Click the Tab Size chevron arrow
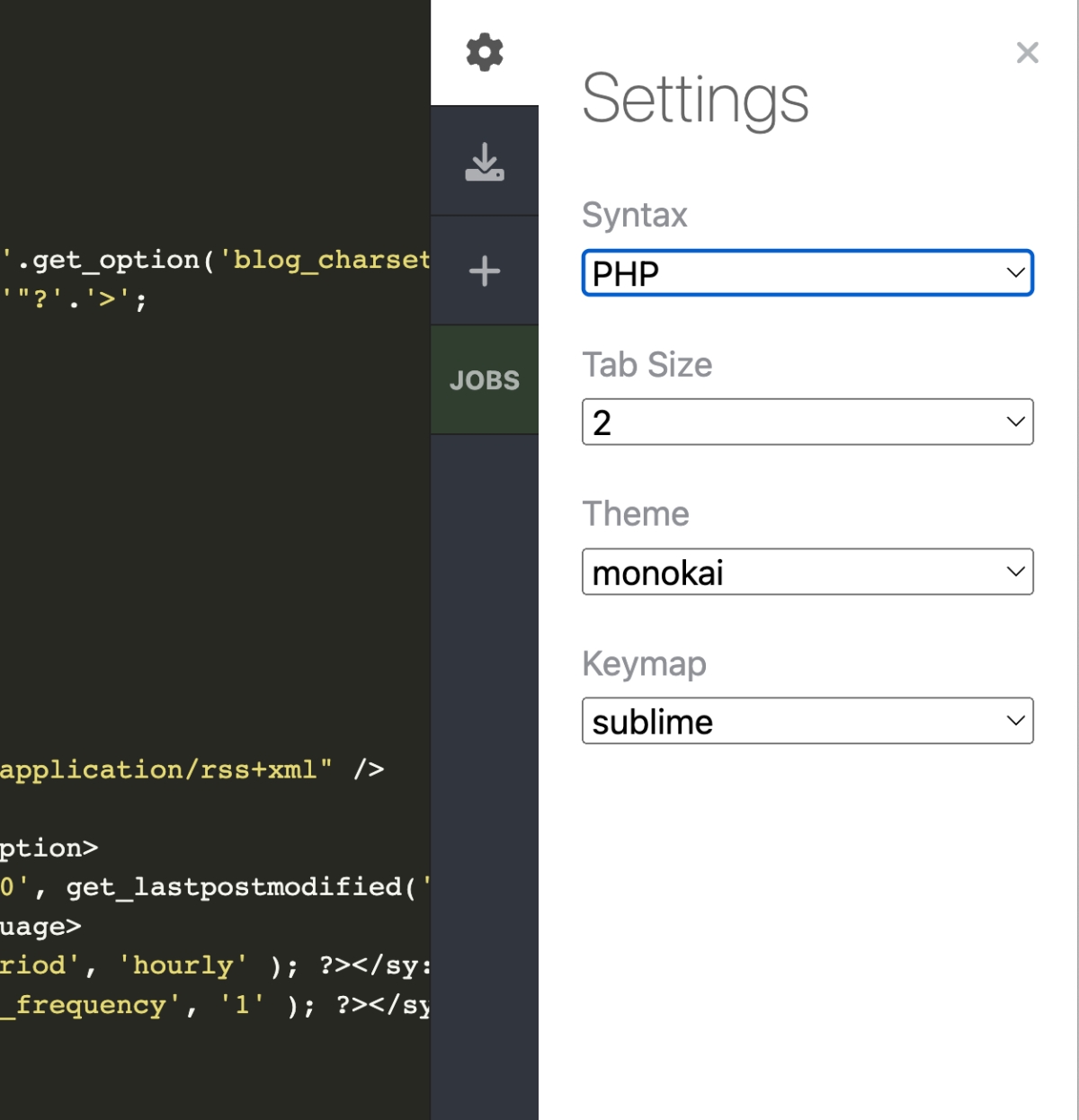Screen dimensions: 1079x1120 [1015, 422]
